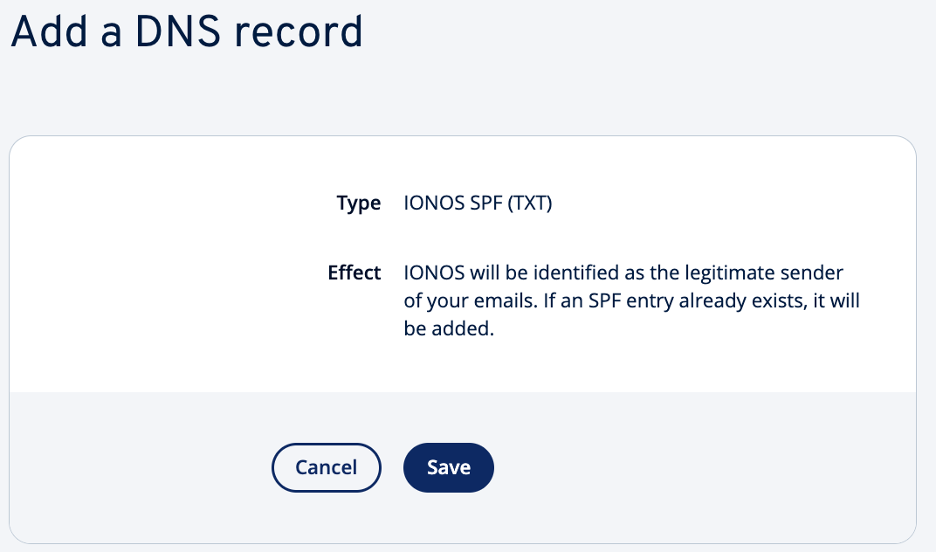Click "IONOS" starting the Effect description
Viewport: 936px width, 552px height.
432,273
